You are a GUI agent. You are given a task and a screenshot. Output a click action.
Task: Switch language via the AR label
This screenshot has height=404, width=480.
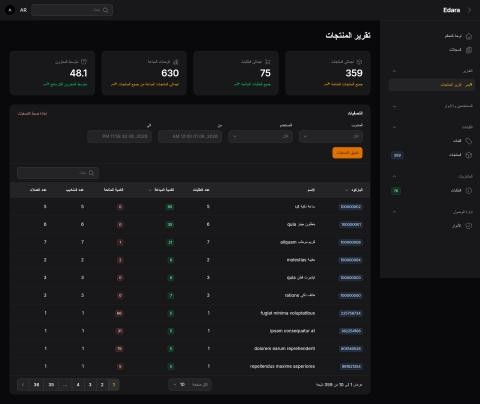point(23,10)
